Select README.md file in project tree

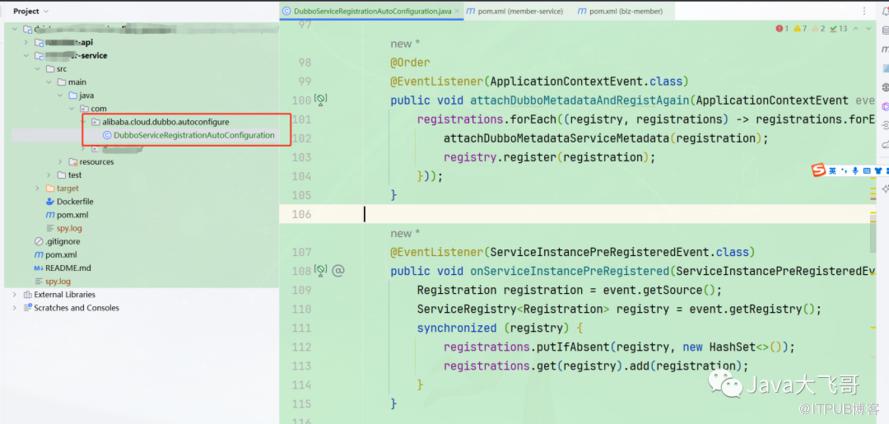point(67,268)
